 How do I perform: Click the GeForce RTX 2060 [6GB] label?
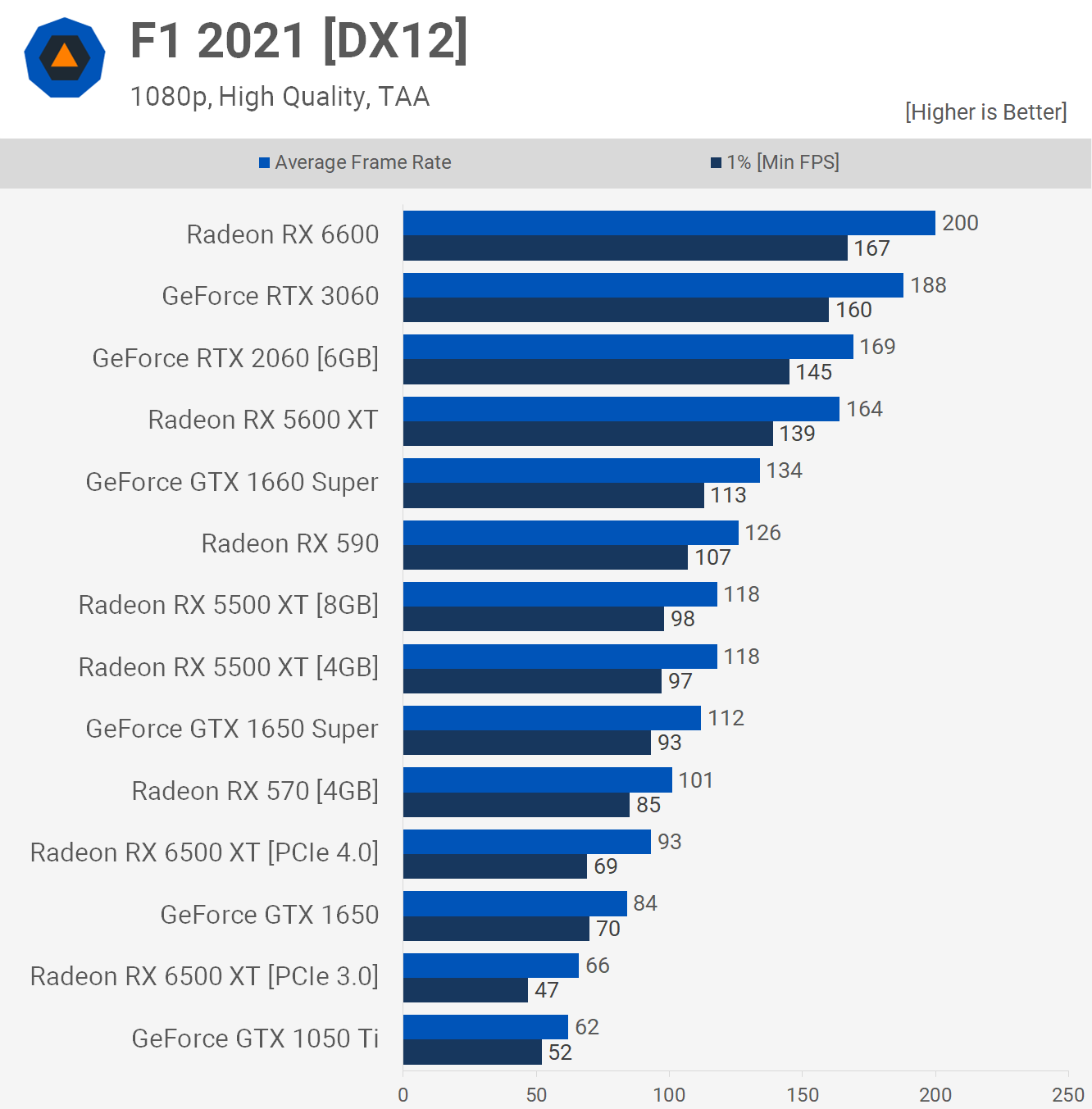coord(235,358)
